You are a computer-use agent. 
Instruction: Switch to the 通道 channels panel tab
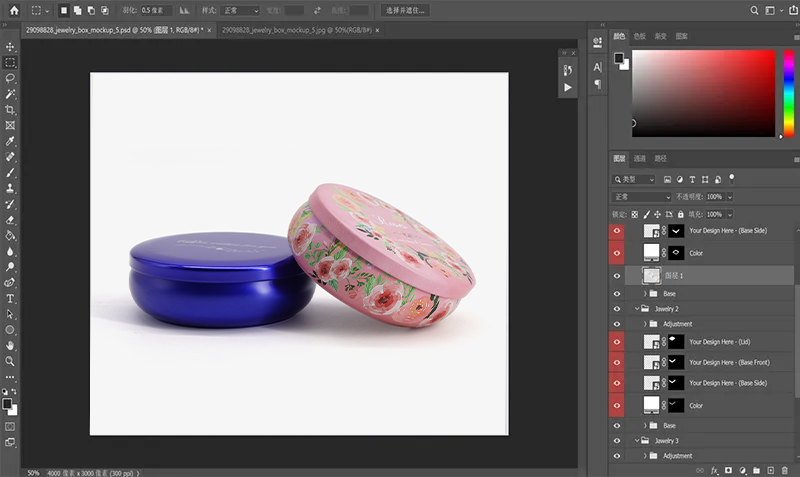coord(640,158)
